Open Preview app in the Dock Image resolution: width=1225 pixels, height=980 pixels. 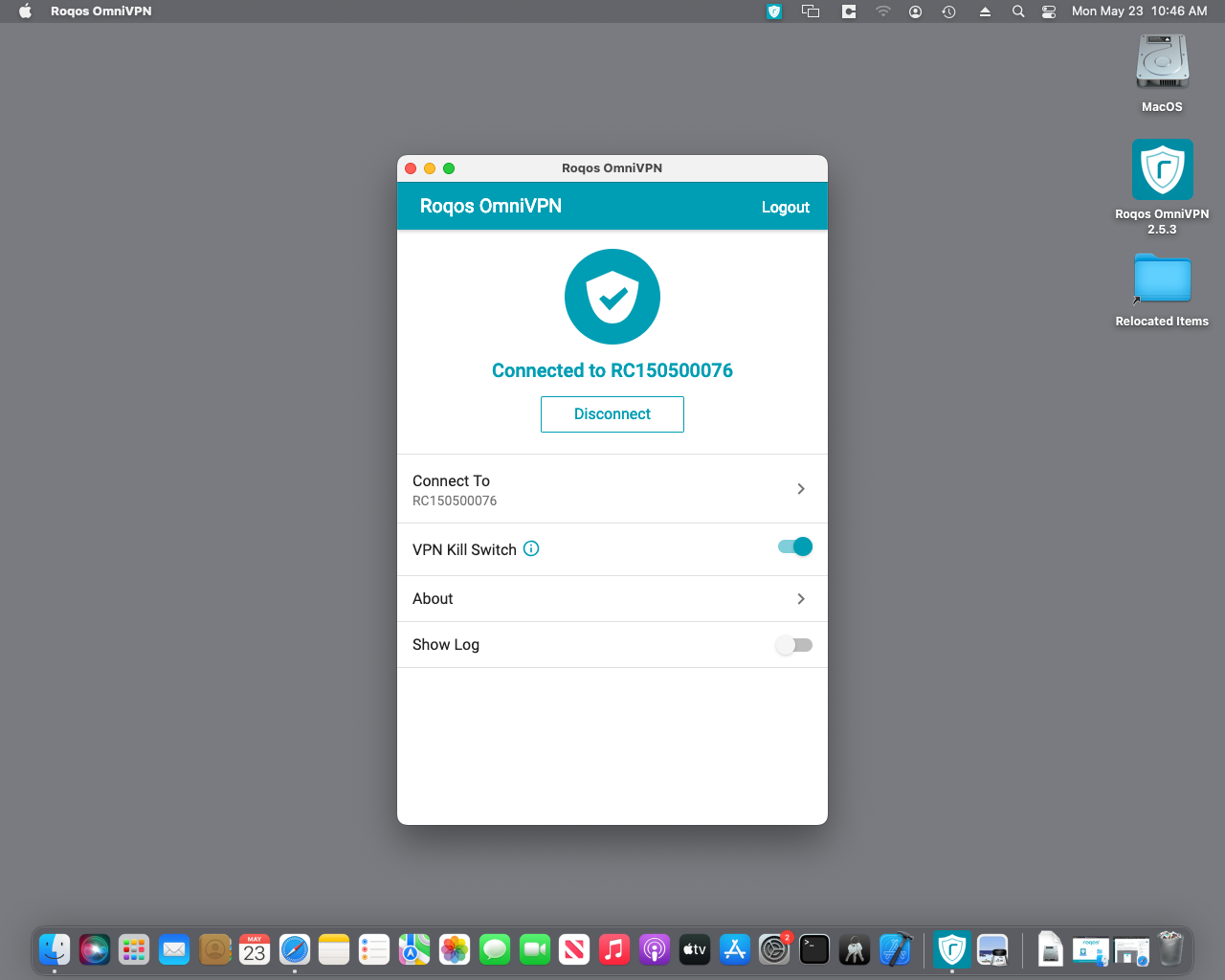(992, 949)
